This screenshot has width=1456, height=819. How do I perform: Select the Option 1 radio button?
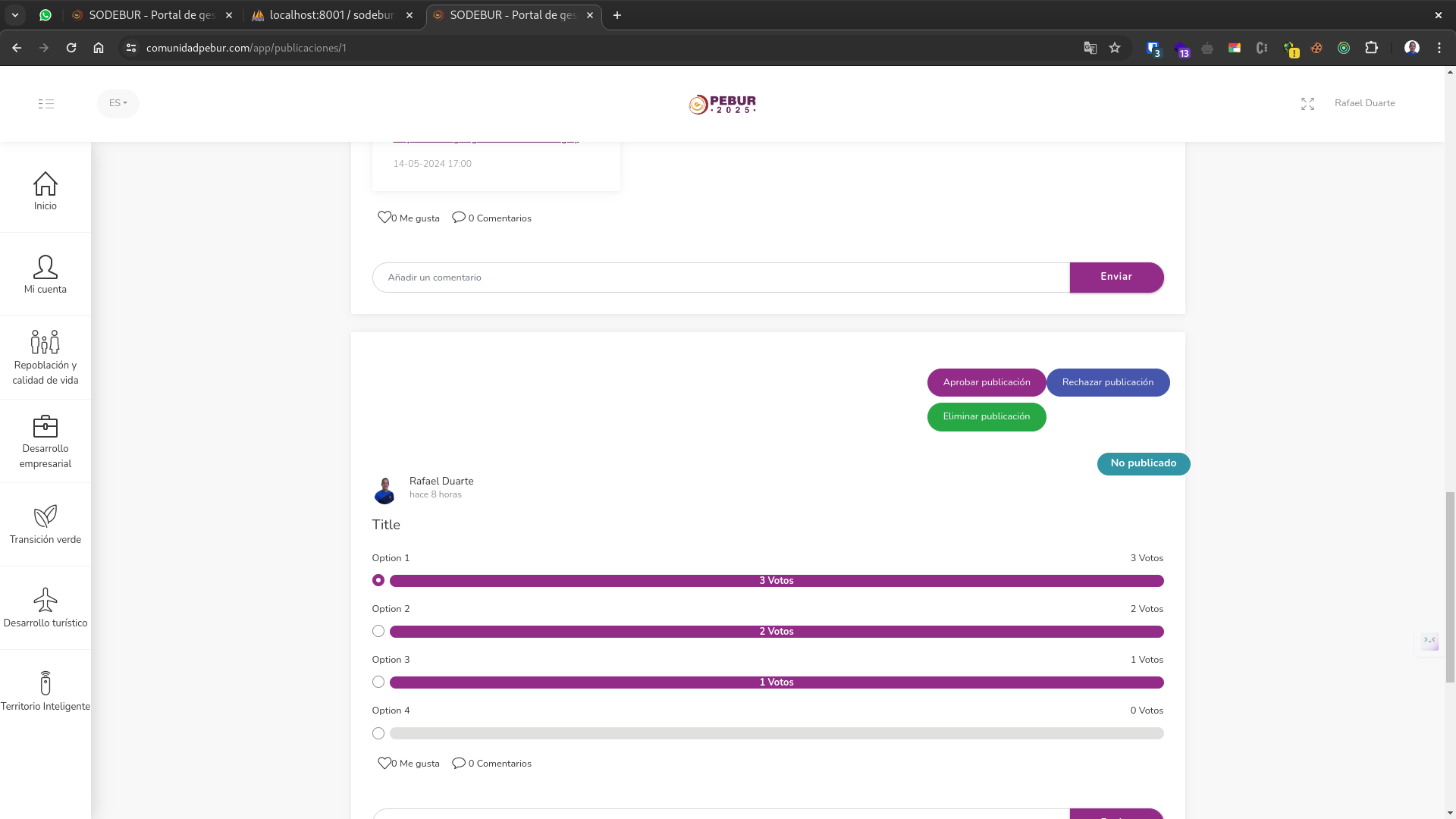378,580
